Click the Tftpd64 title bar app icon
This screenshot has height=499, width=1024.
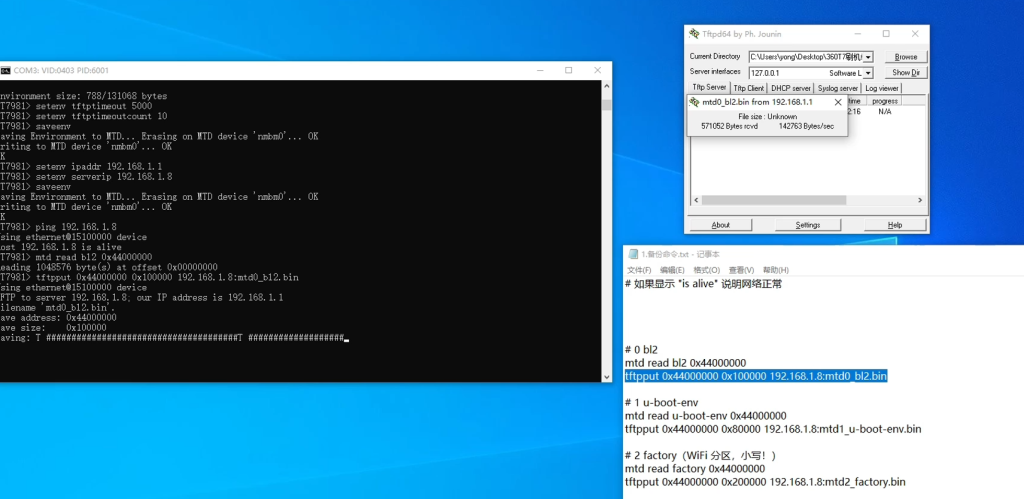click(694, 33)
